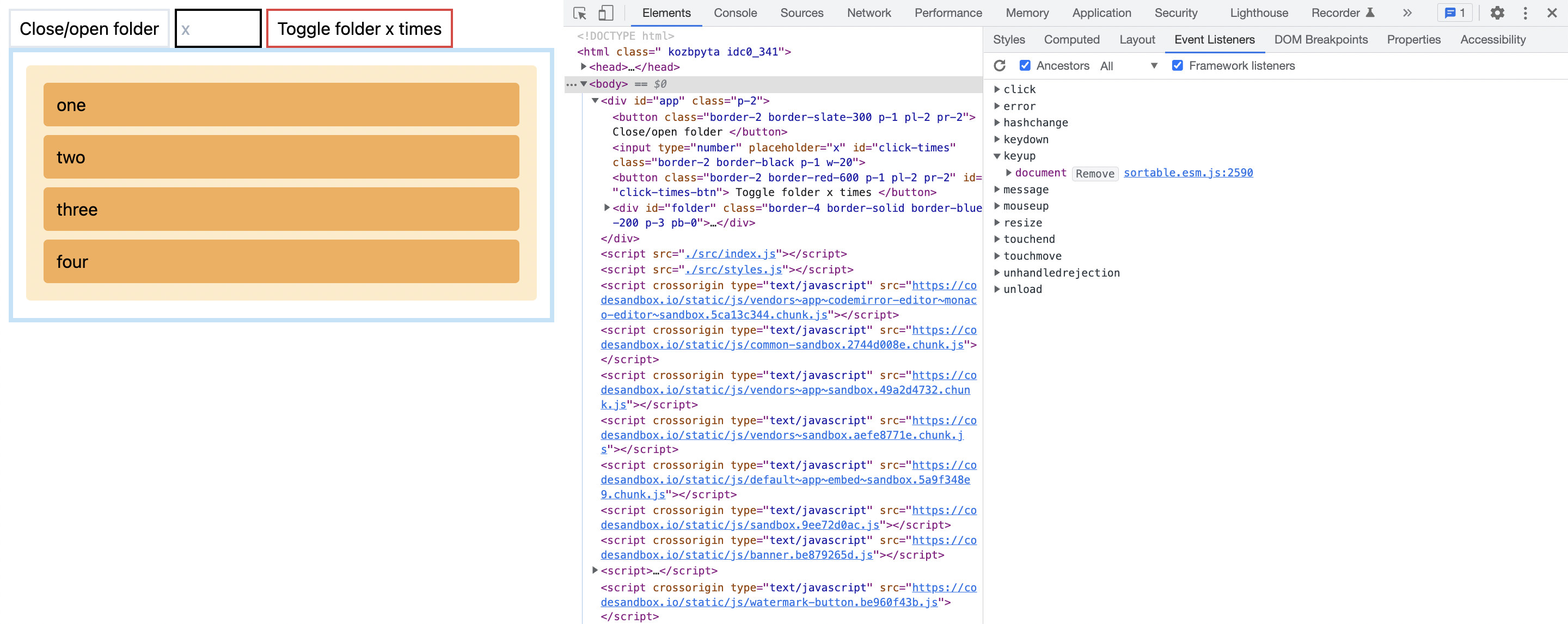Image resolution: width=1568 pixels, height=624 pixels.
Task: Focus the x number input field
Action: tap(218, 29)
